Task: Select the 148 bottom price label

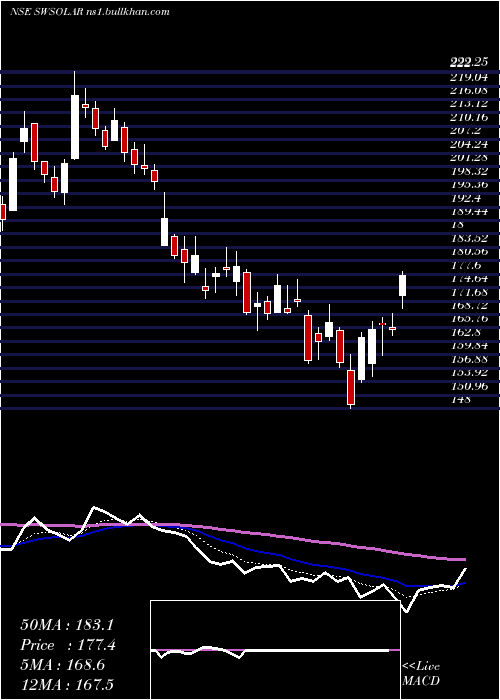Action: click(460, 399)
